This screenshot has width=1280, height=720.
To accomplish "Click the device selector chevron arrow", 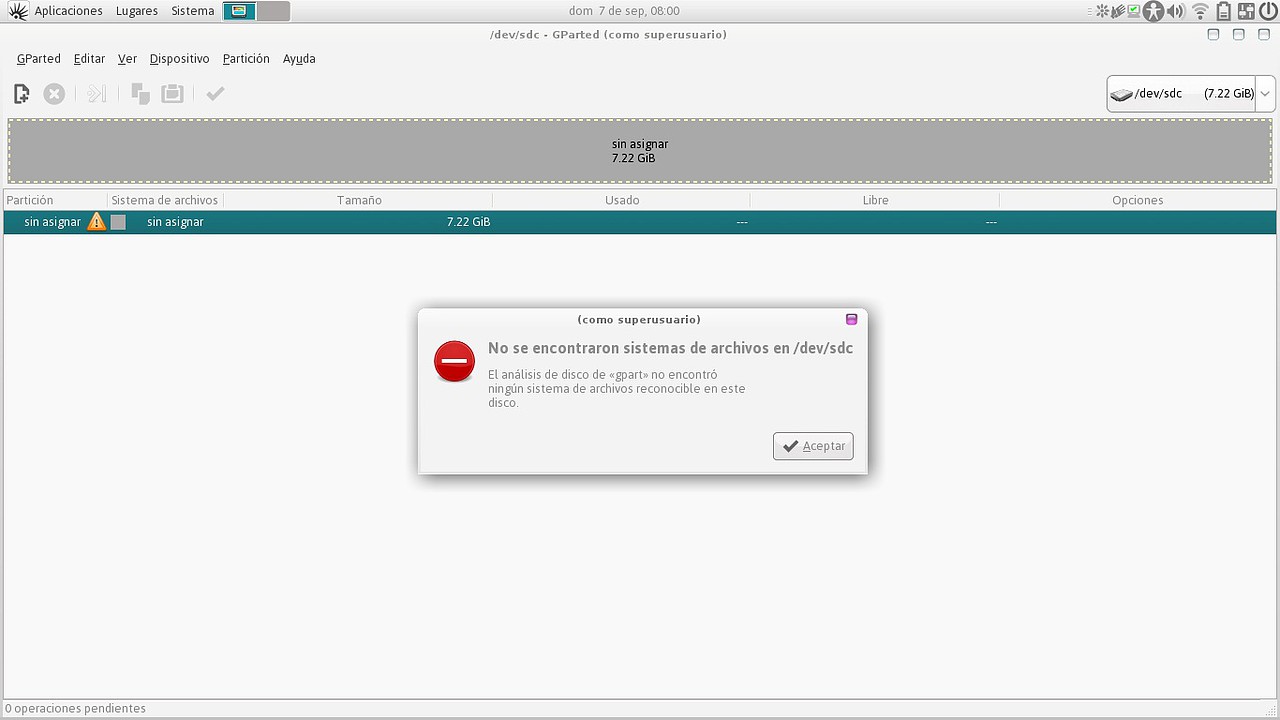I will pos(1265,93).
